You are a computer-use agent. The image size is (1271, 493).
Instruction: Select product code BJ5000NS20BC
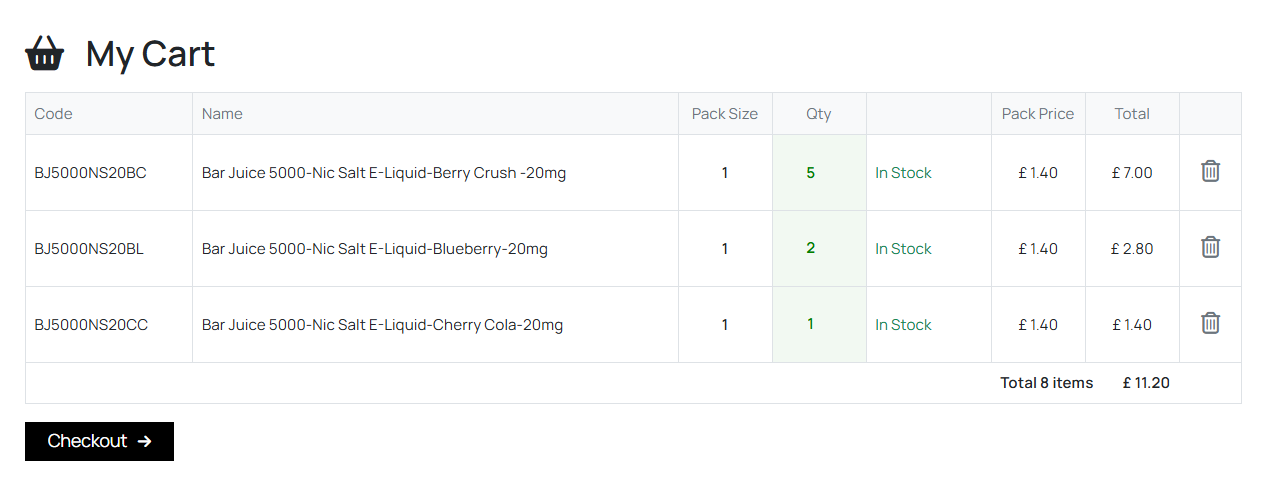(x=90, y=173)
